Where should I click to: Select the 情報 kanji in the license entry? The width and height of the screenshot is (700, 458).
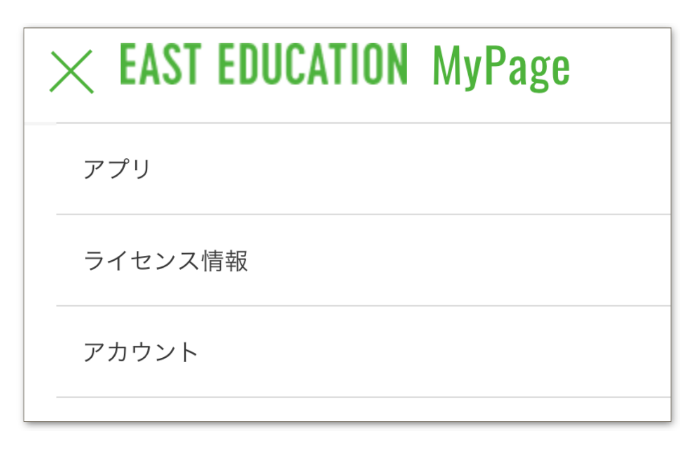(x=225, y=261)
